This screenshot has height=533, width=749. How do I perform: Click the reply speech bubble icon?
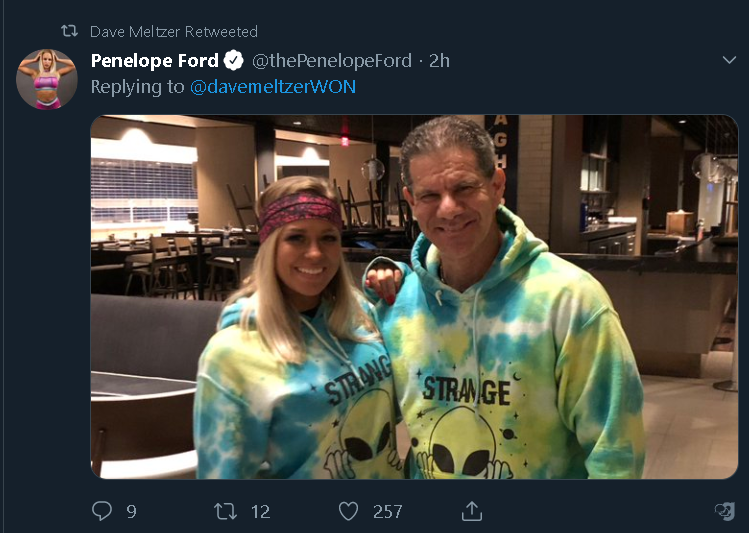coord(101,511)
